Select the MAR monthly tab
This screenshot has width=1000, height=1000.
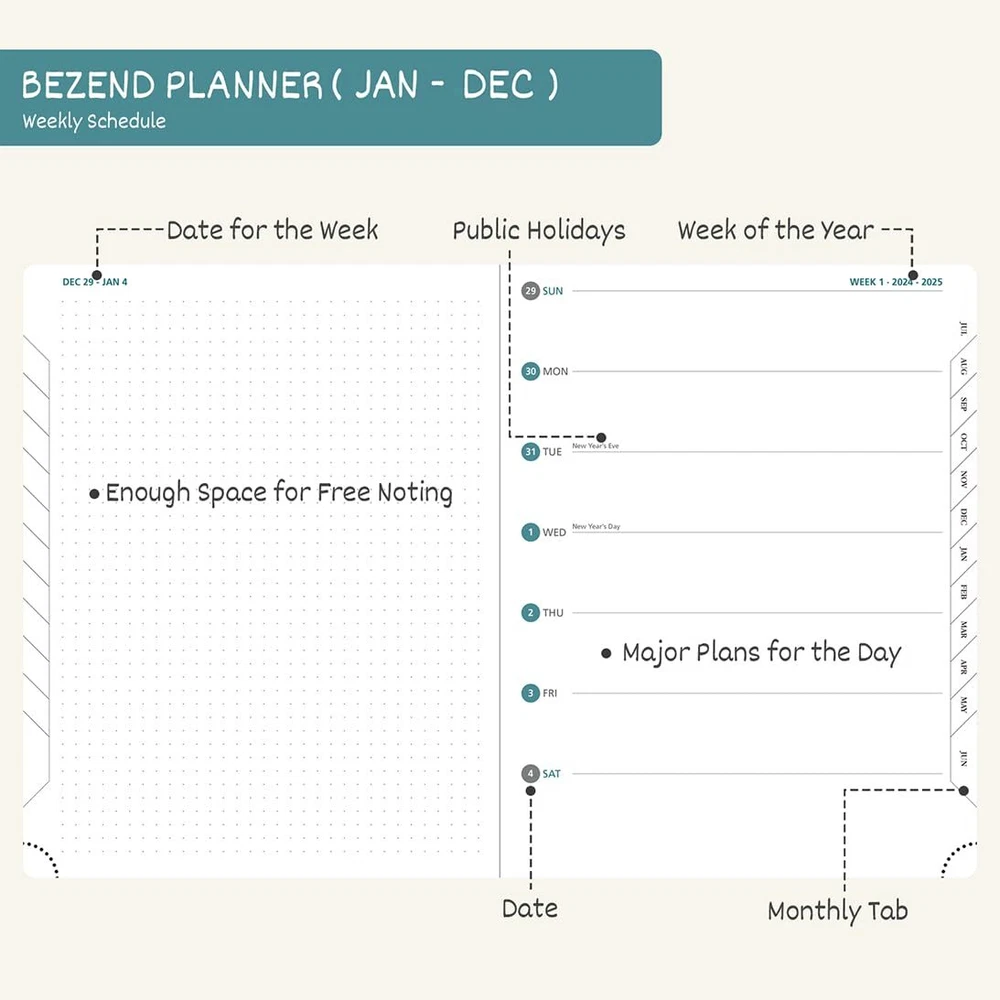point(963,630)
